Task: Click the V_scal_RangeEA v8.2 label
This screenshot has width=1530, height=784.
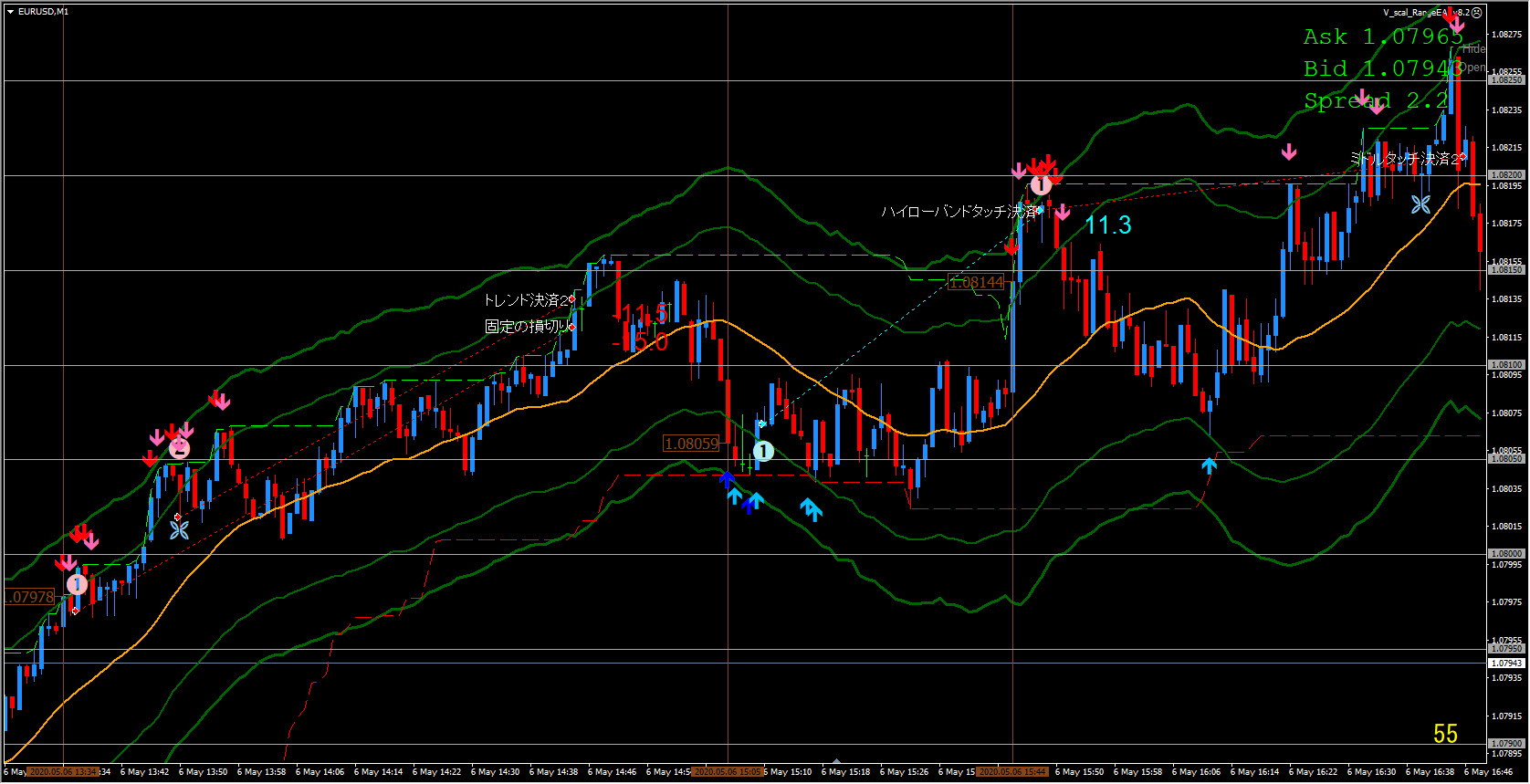Action: [x=1426, y=13]
